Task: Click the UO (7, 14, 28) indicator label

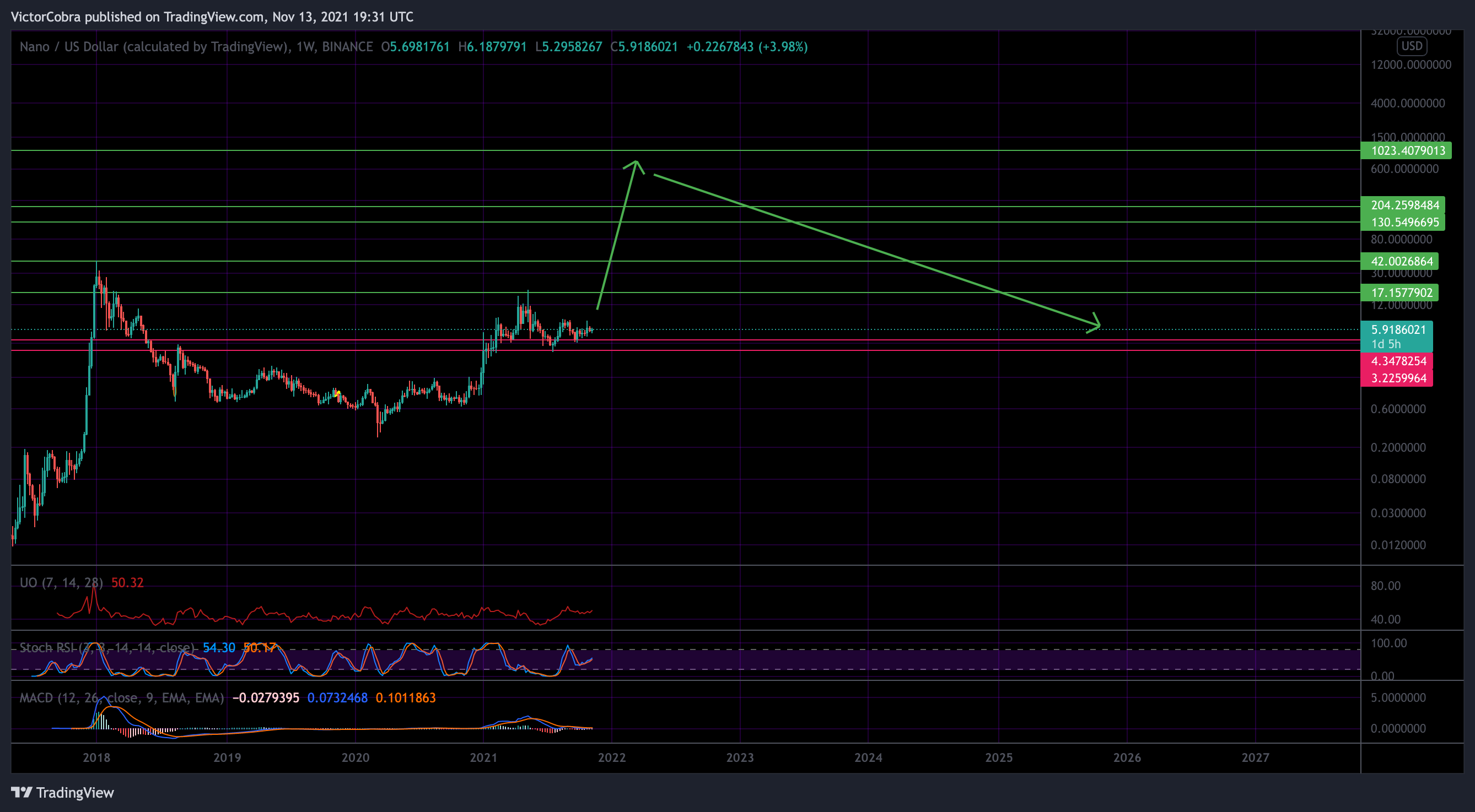Action: pos(61,582)
